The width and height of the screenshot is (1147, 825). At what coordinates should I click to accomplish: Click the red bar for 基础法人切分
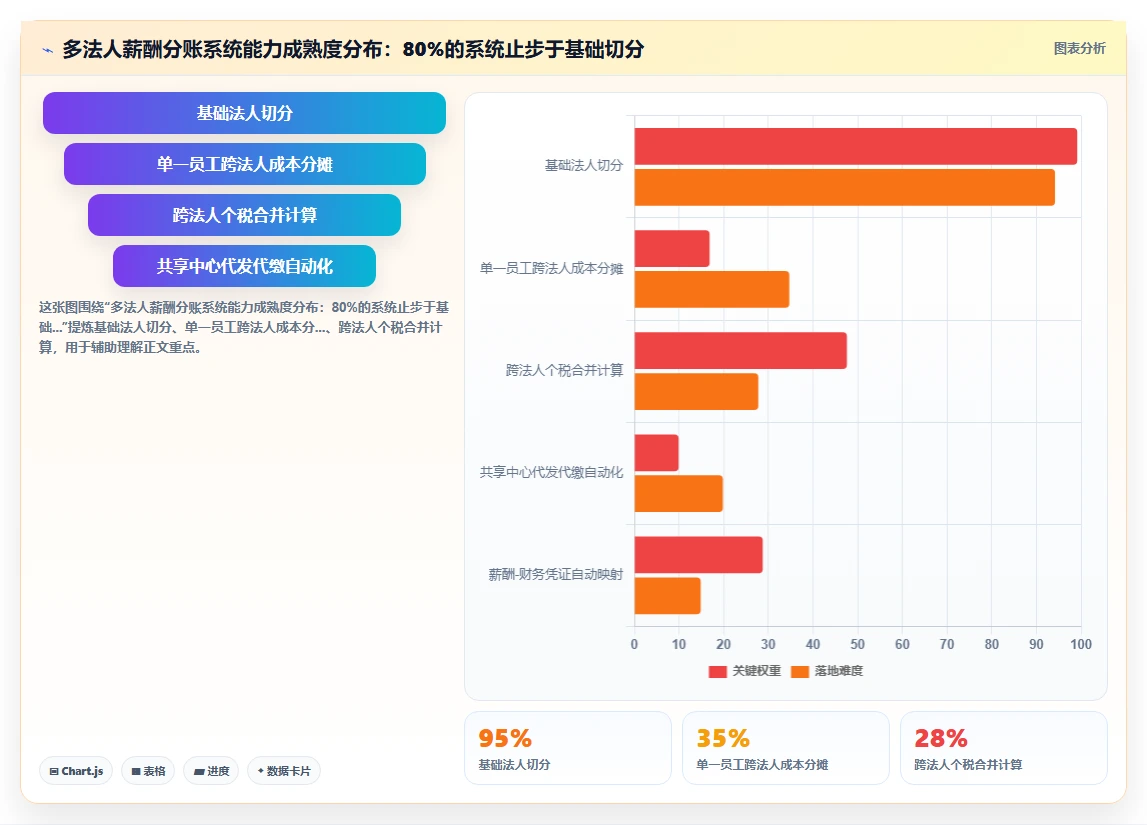pos(855,146)
